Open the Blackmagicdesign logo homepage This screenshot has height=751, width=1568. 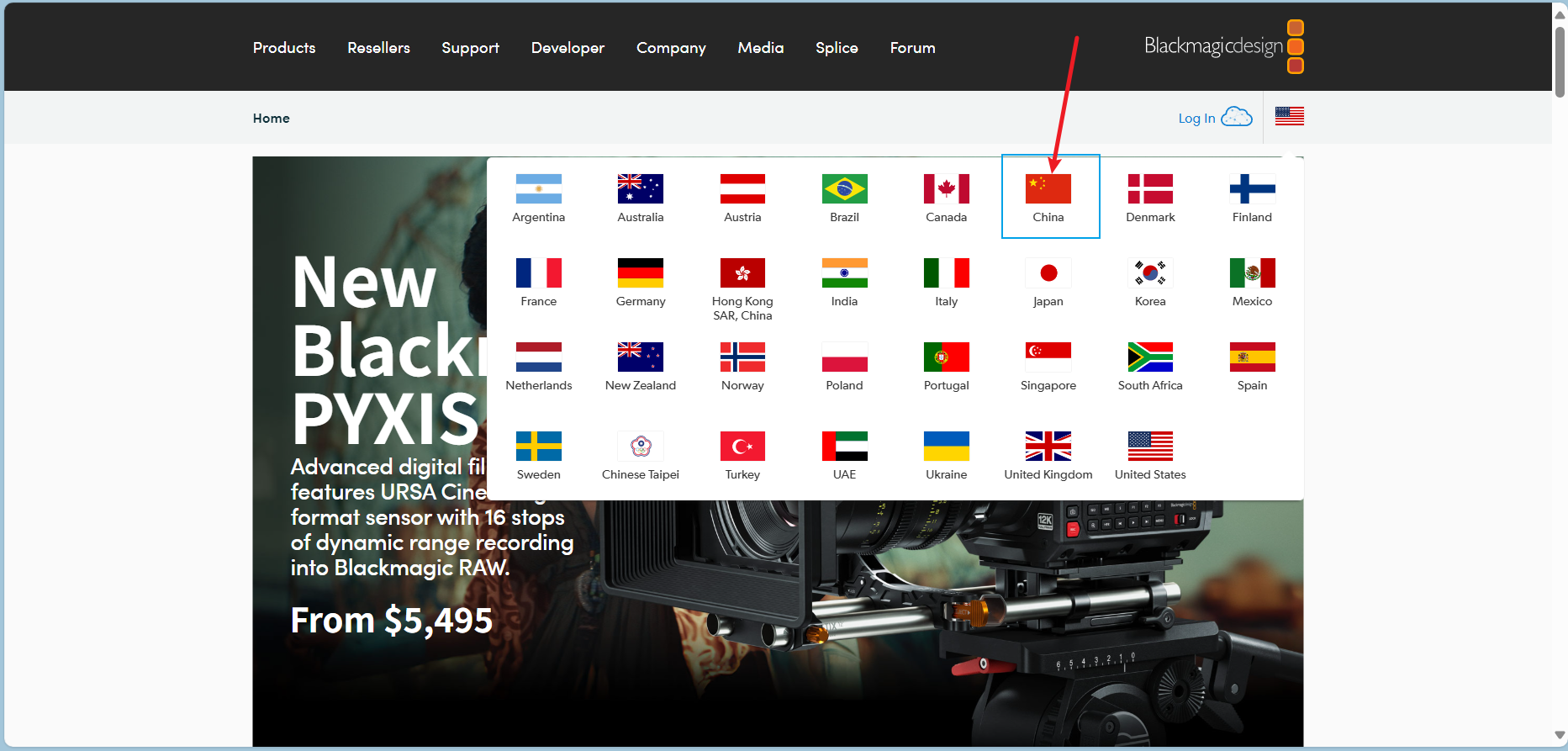click(1223, 46)
